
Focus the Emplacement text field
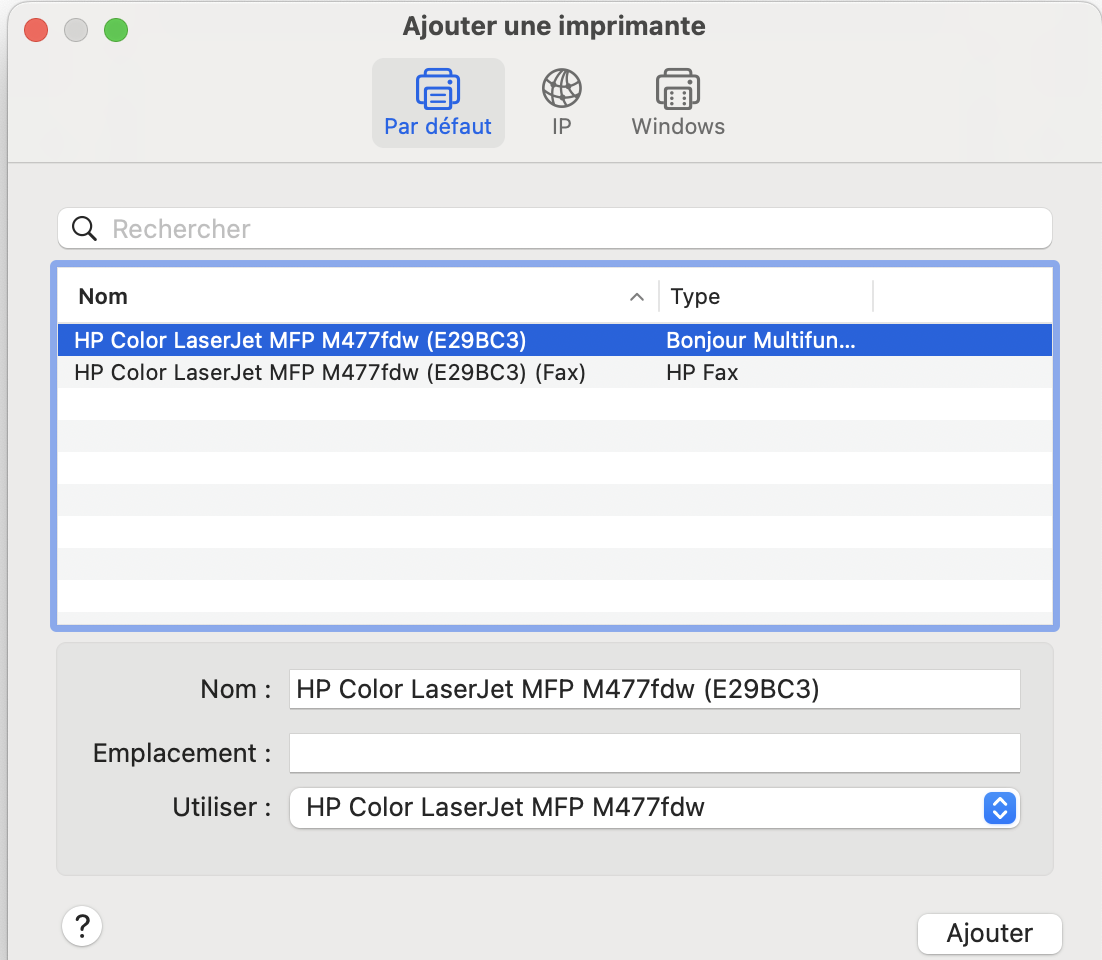point(654,753)
